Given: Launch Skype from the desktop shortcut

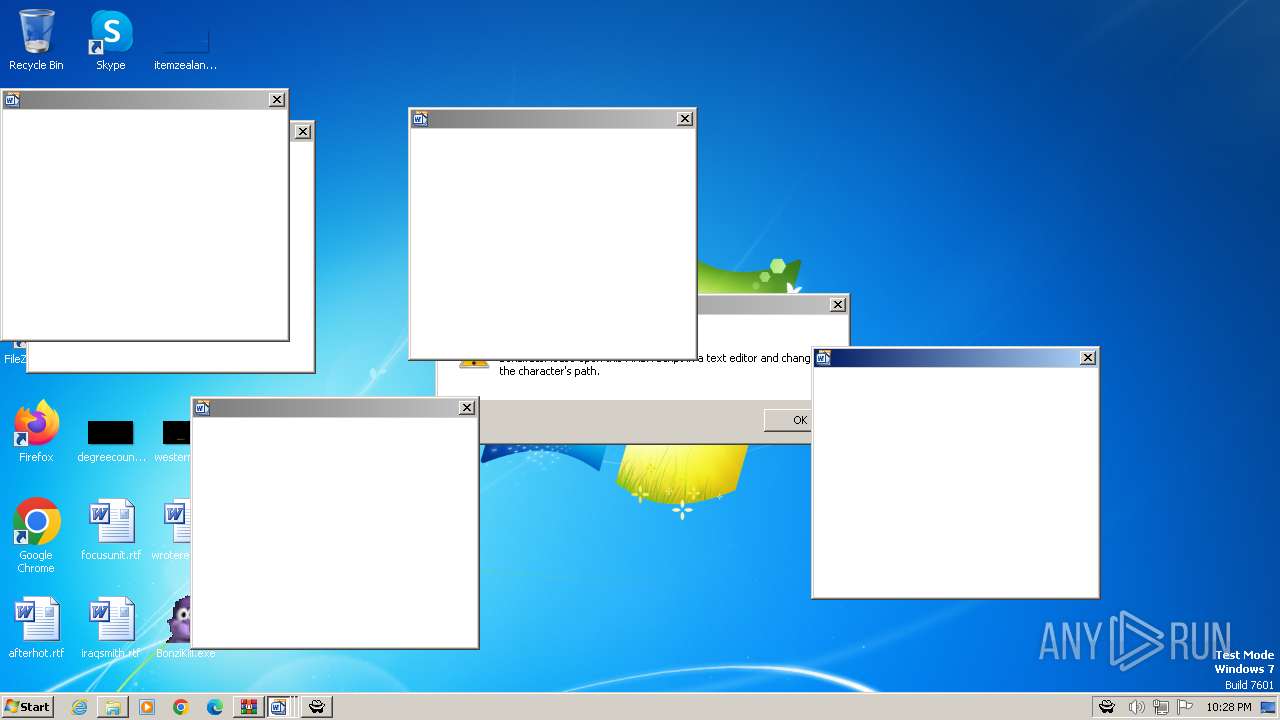Looking at the screenshot, I should pos(111,40).
